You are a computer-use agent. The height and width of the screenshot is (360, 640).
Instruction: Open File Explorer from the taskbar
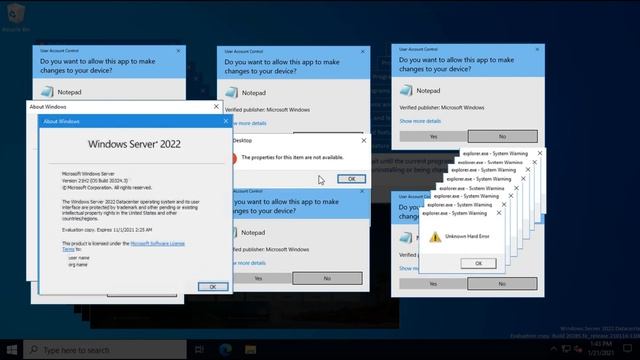(251, 350)
